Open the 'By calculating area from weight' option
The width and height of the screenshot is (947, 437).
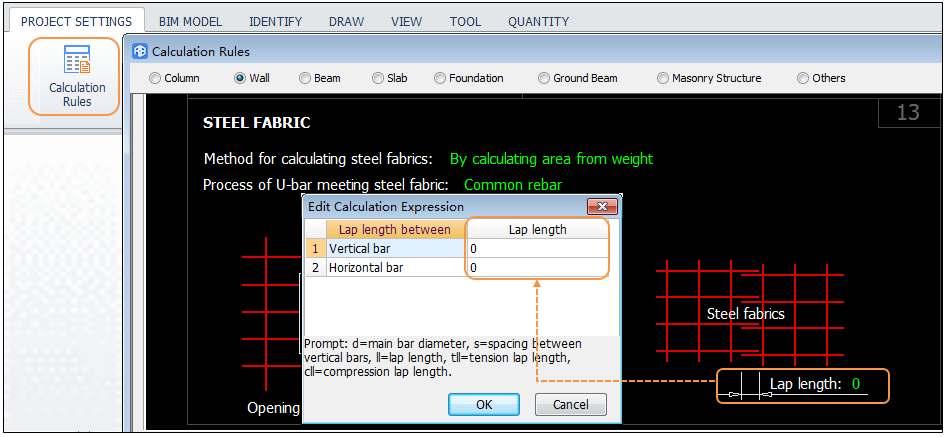click(551, 159)
